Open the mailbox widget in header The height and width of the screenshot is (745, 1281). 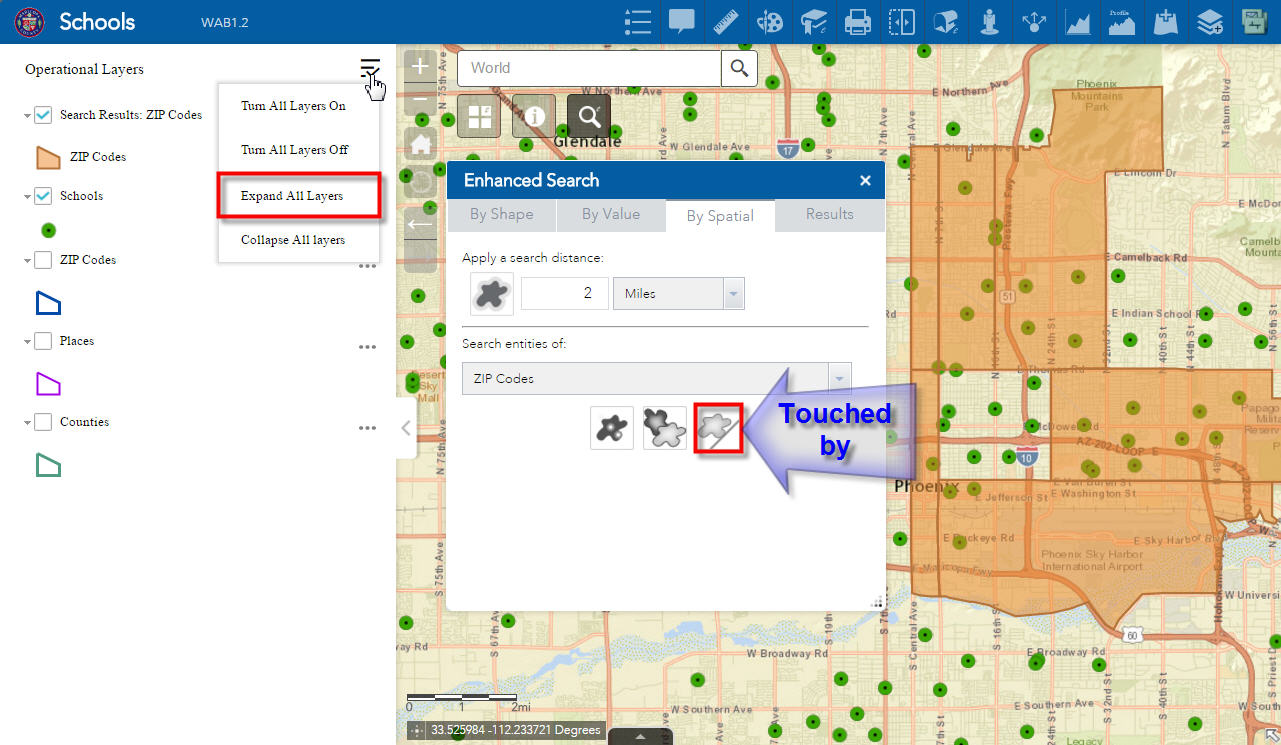[x=946, y=22]
